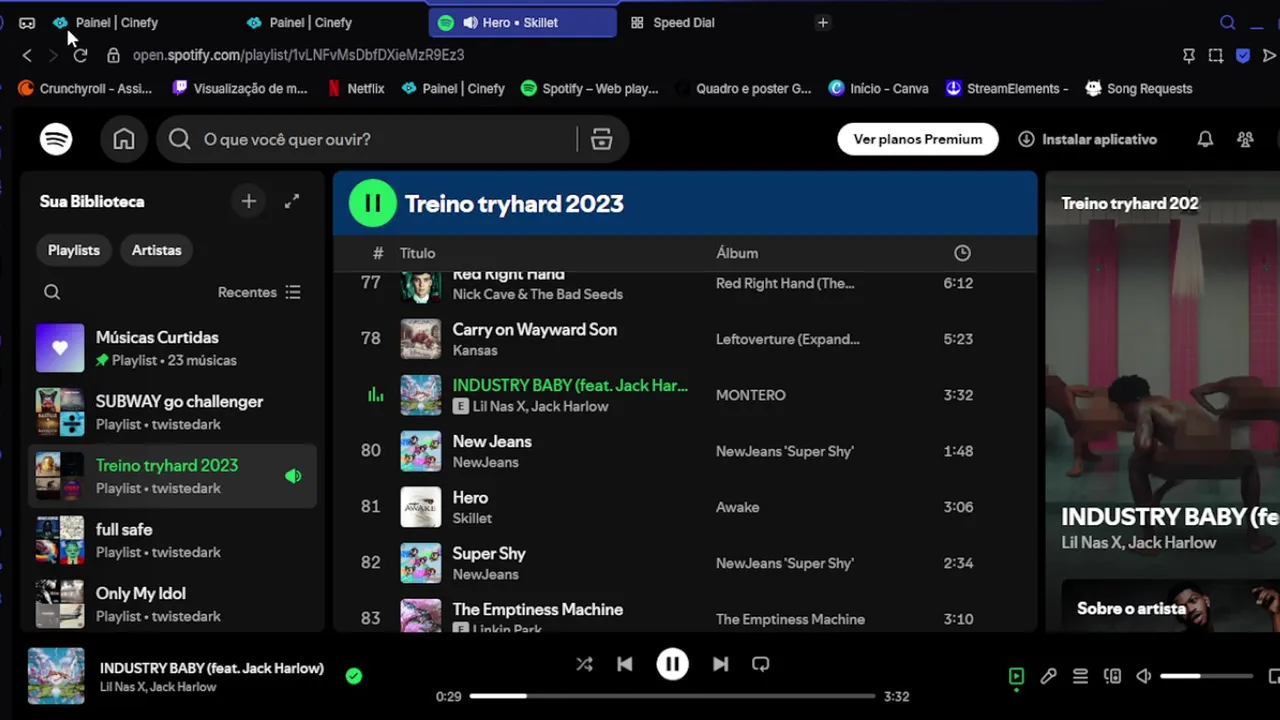This screenshot has height=720, width=1280.
Task: Open the notifications bell
Action: (x=1205, y=139)
